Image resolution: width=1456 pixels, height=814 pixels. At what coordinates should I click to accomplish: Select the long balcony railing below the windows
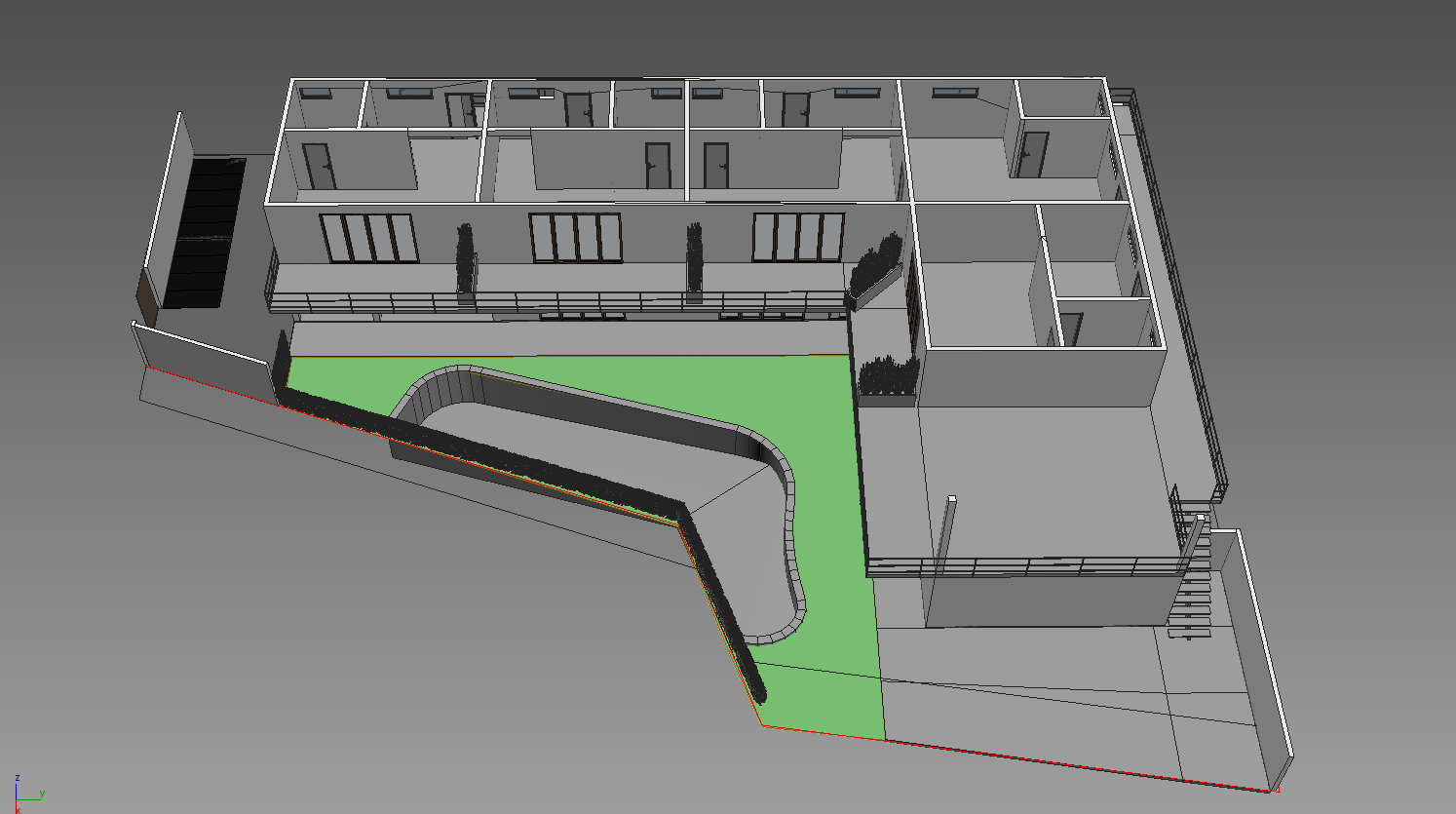556,301
